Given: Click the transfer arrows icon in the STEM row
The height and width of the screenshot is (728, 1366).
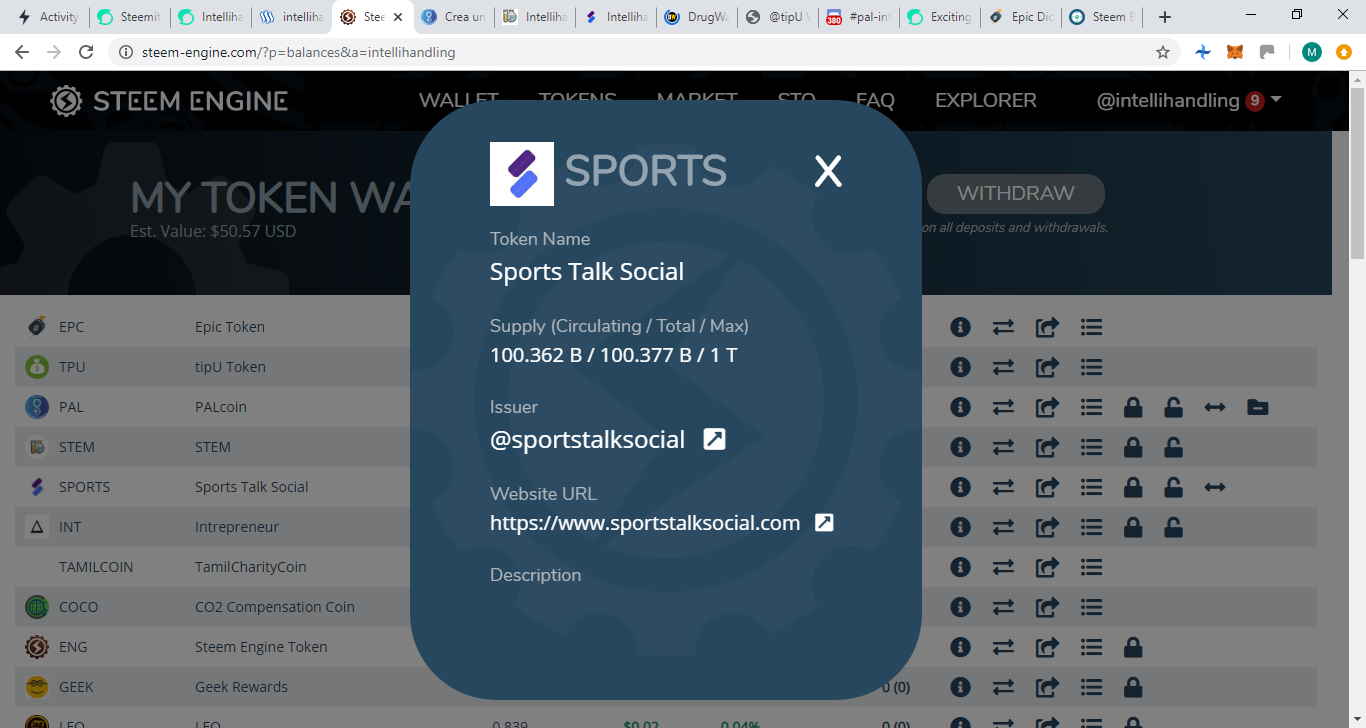Looking at the screenshot, I should click(1003, 447).
